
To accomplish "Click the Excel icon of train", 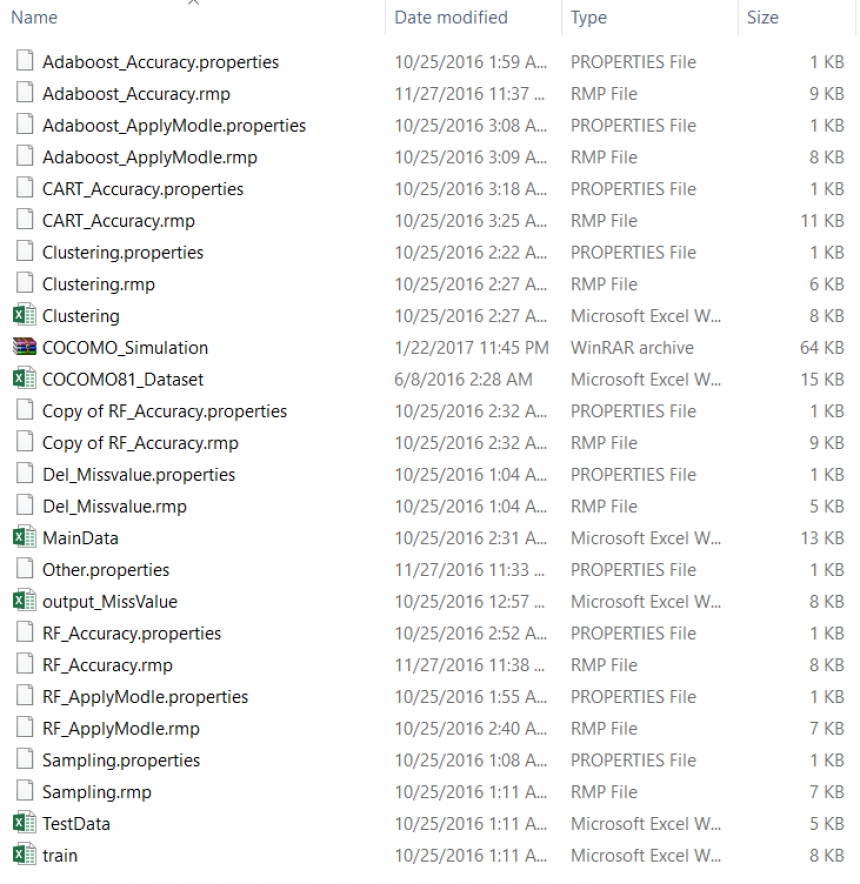I will click(24, 854).
